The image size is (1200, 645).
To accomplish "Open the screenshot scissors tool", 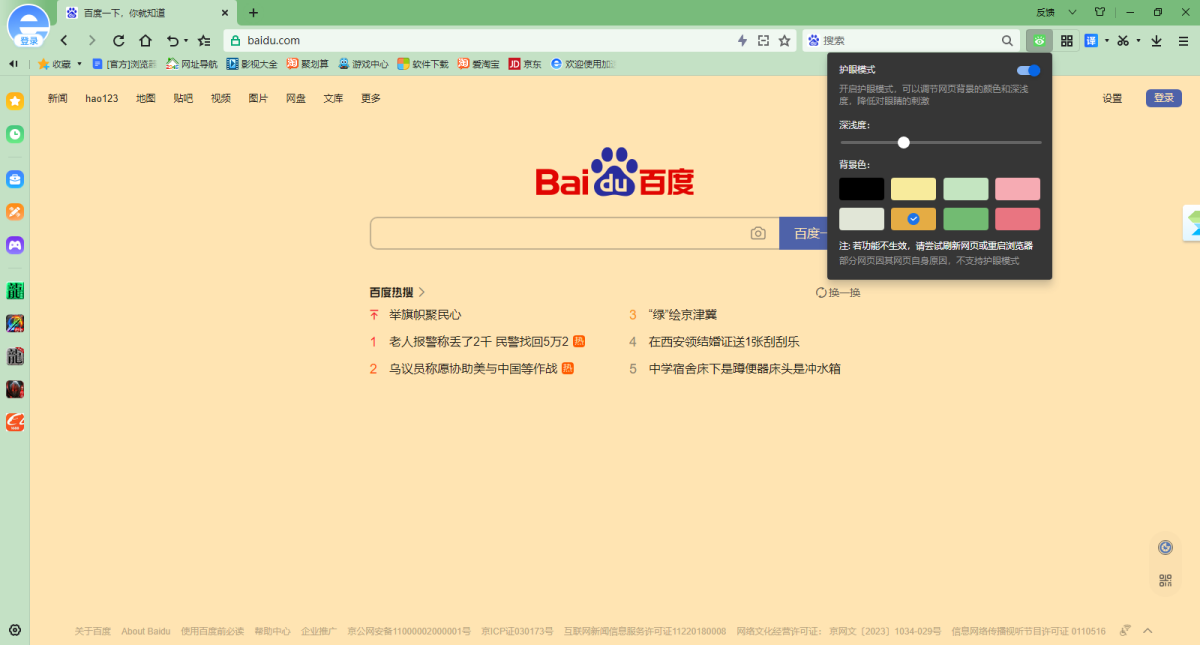I will click(1123, 40).
